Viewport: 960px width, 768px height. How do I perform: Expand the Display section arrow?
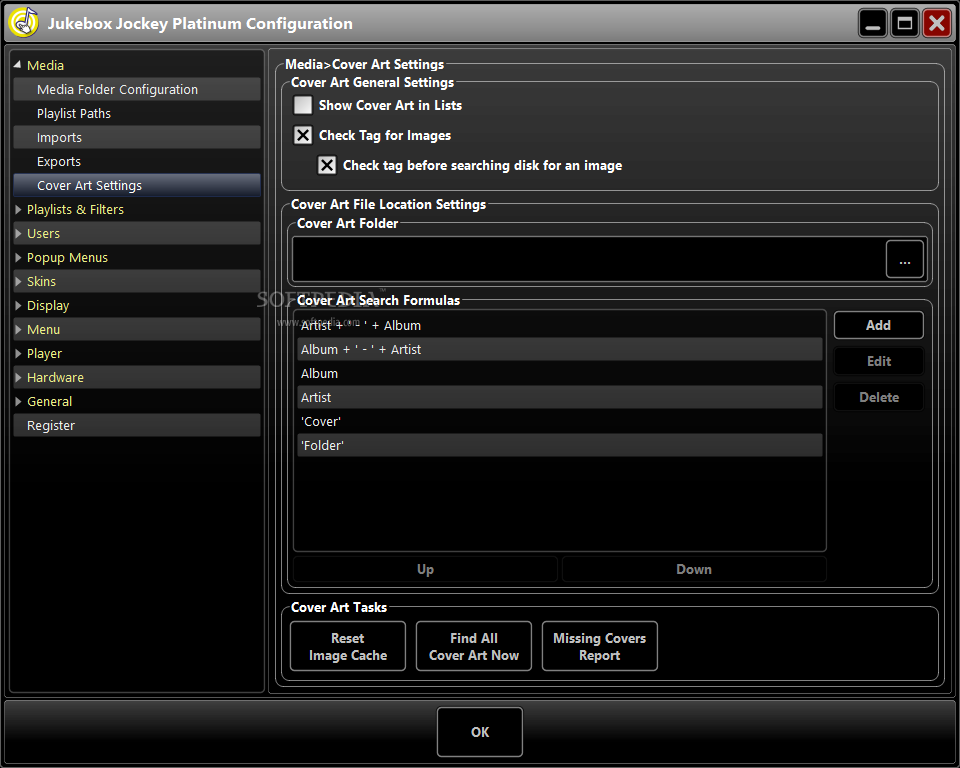[18, 305]
